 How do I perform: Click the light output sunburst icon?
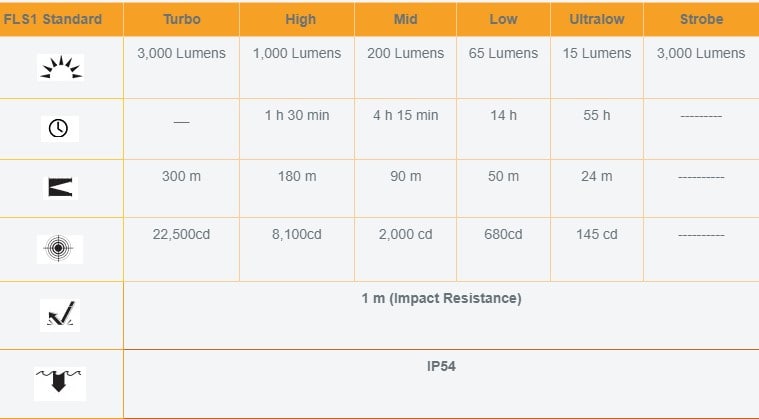61,67
